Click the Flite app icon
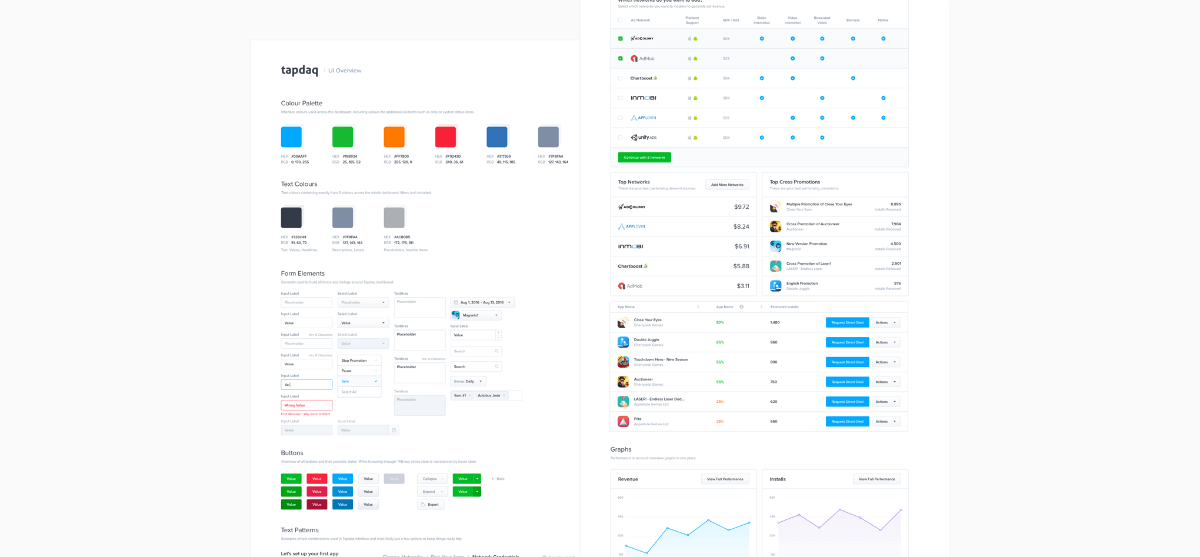This screenshot has height=557, width=1200. click(x=623, y=421)
